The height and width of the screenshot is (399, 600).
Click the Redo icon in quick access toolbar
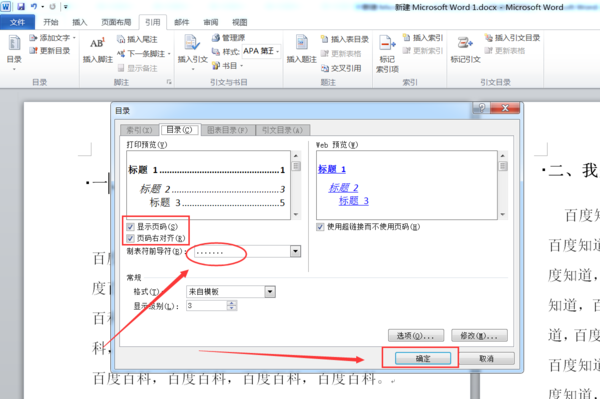[x=52, y=7]
